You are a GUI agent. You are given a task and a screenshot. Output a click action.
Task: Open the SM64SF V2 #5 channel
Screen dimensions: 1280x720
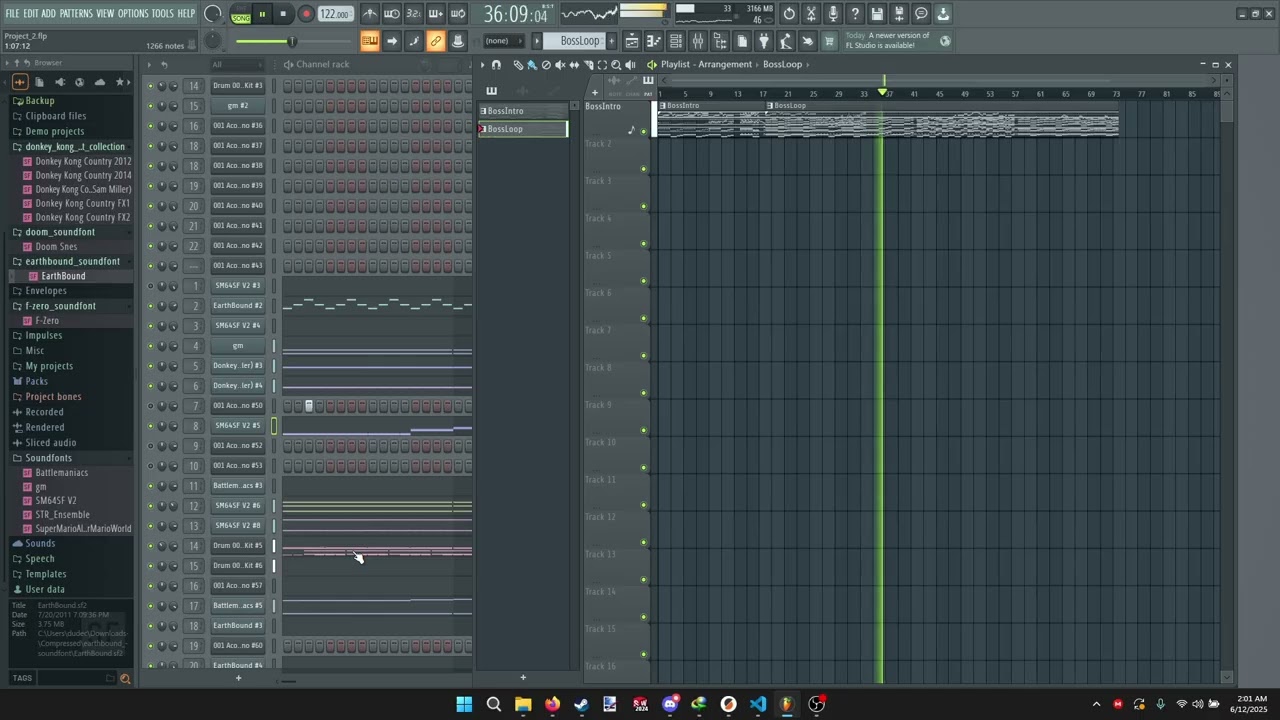[238, 426]
